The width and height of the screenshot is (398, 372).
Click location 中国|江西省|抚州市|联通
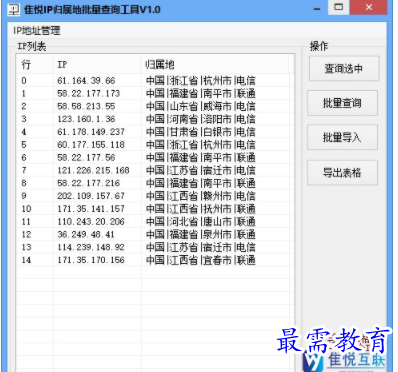[x=201, y=209]
